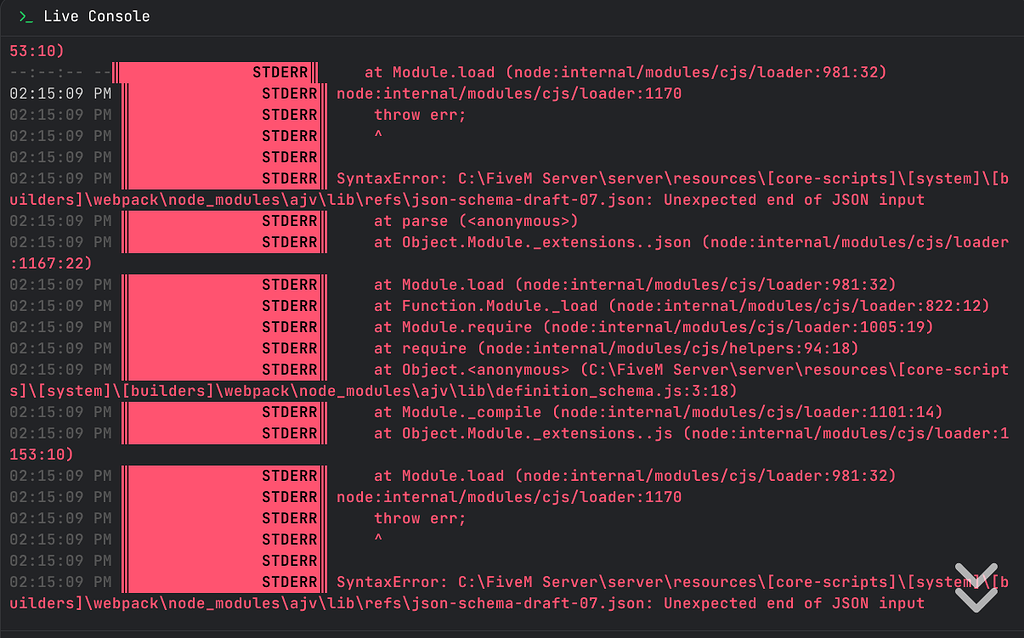Select line "at Object.Module._extensions..json"
Image resolution: width=1024 pixels, height=638 pixels.
(691, 242)
